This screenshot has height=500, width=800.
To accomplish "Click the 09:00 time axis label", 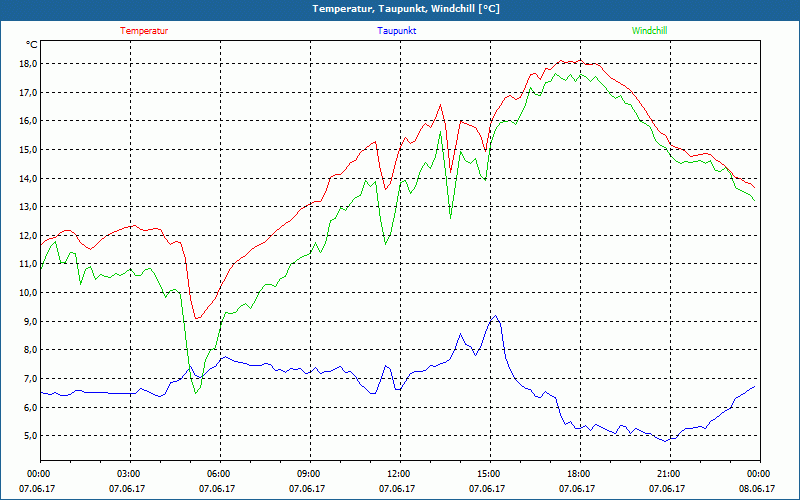I will 310,473.
